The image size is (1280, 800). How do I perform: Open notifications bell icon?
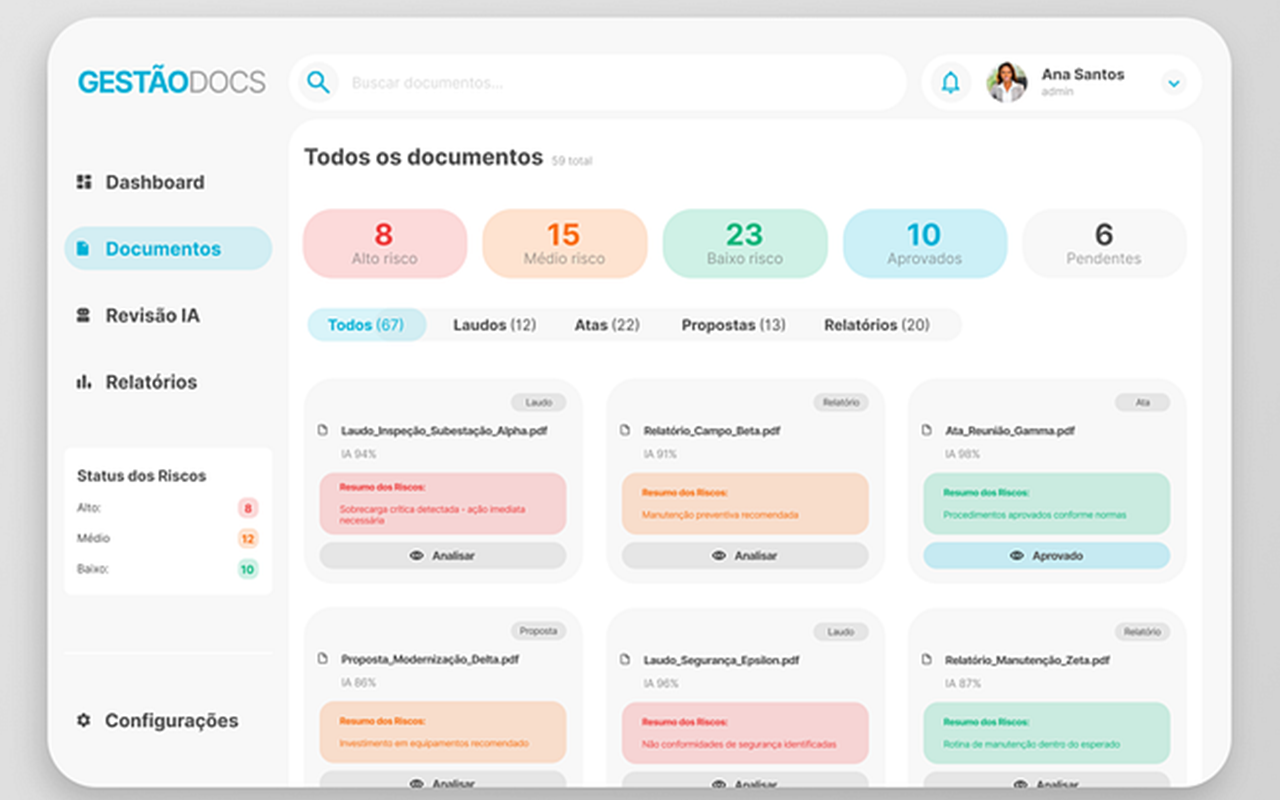click(x=950, y=83)
